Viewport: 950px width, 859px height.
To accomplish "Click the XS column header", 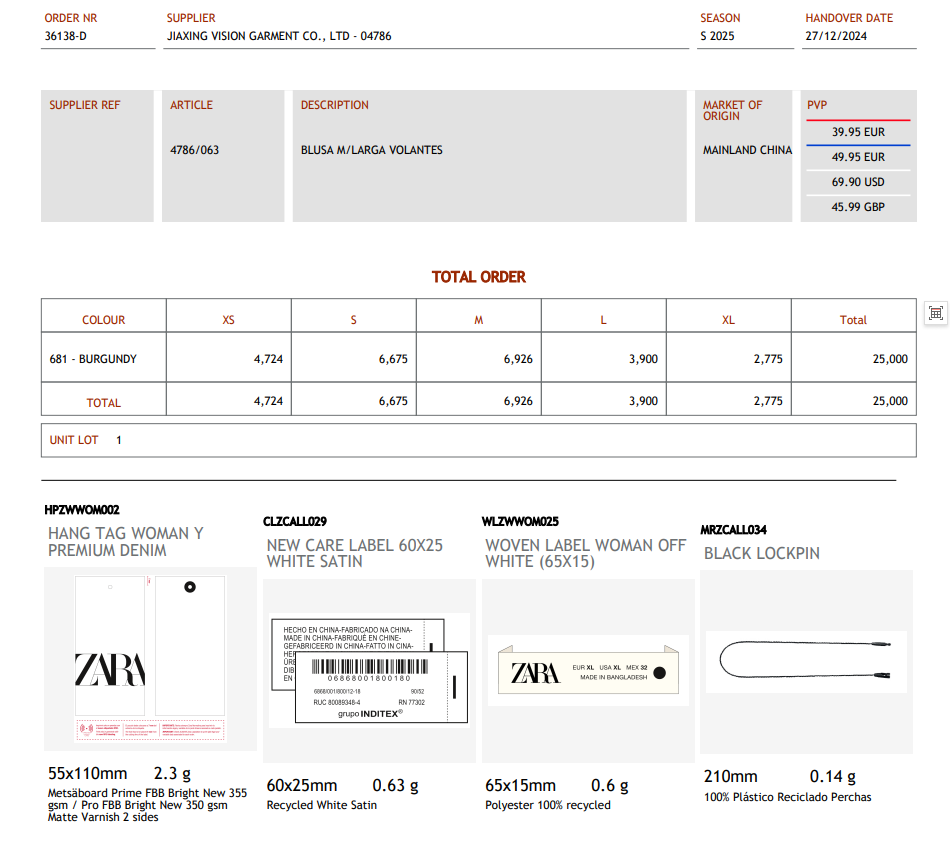I will [x=229, y=320].
